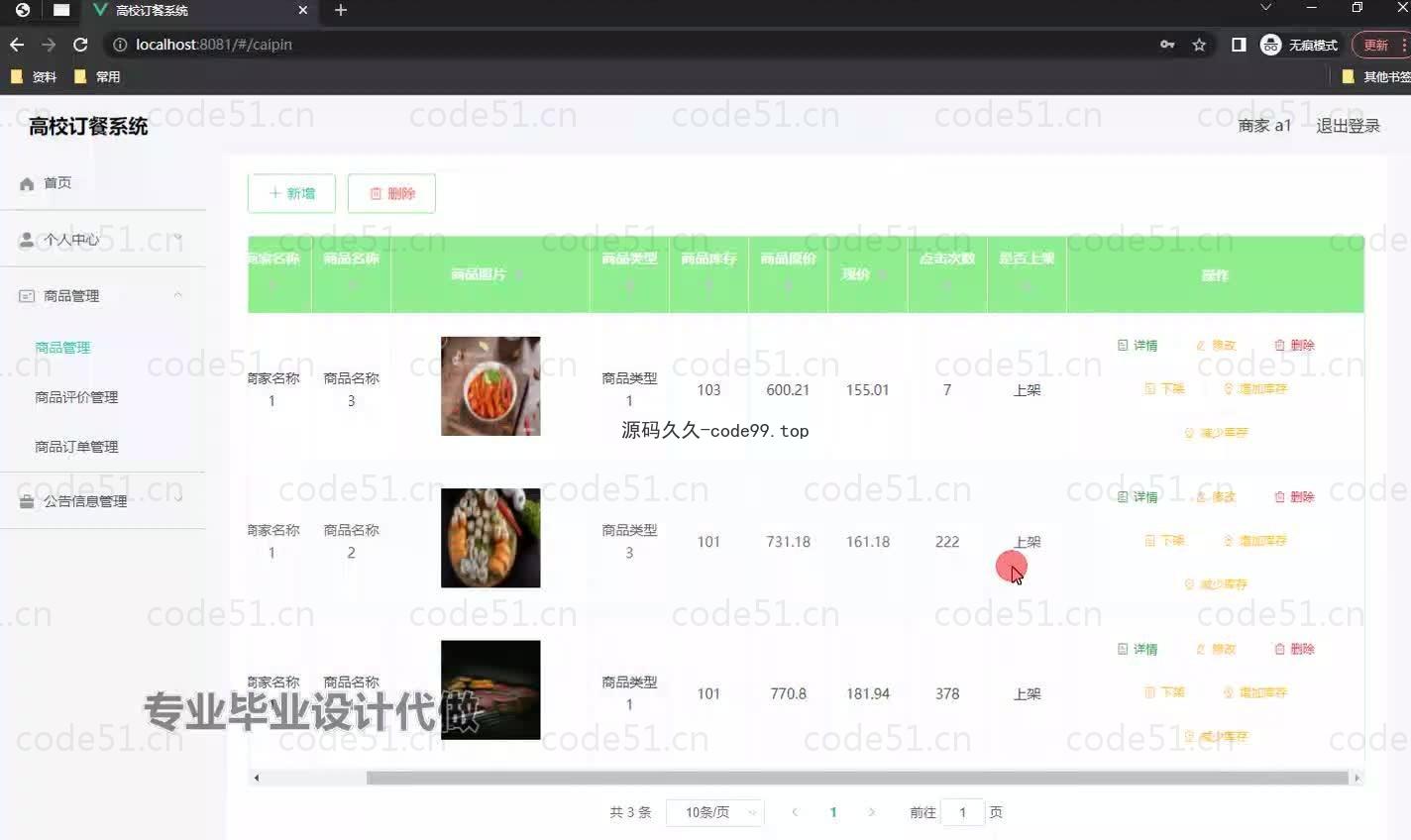Viewport: 1411px width, 840px height.
Task: Click the 删除 batch delete button above the table
Action: pos(391,193)
